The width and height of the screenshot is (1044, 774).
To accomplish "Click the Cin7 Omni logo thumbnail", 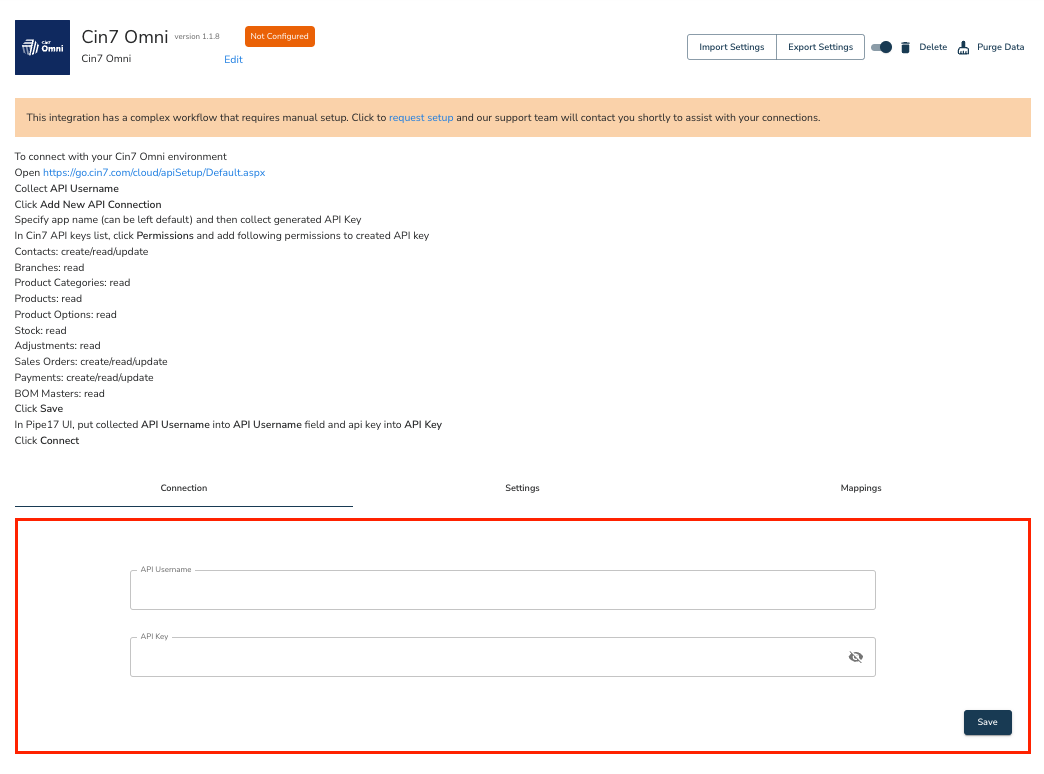I will [43, 47].
